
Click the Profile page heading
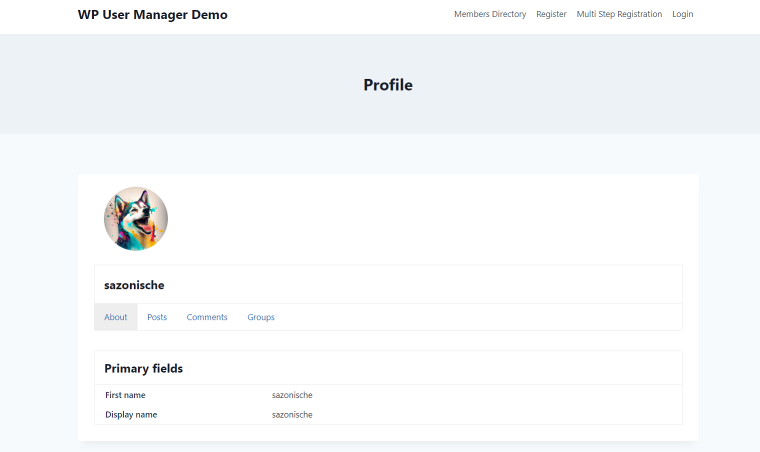[388, 85]
